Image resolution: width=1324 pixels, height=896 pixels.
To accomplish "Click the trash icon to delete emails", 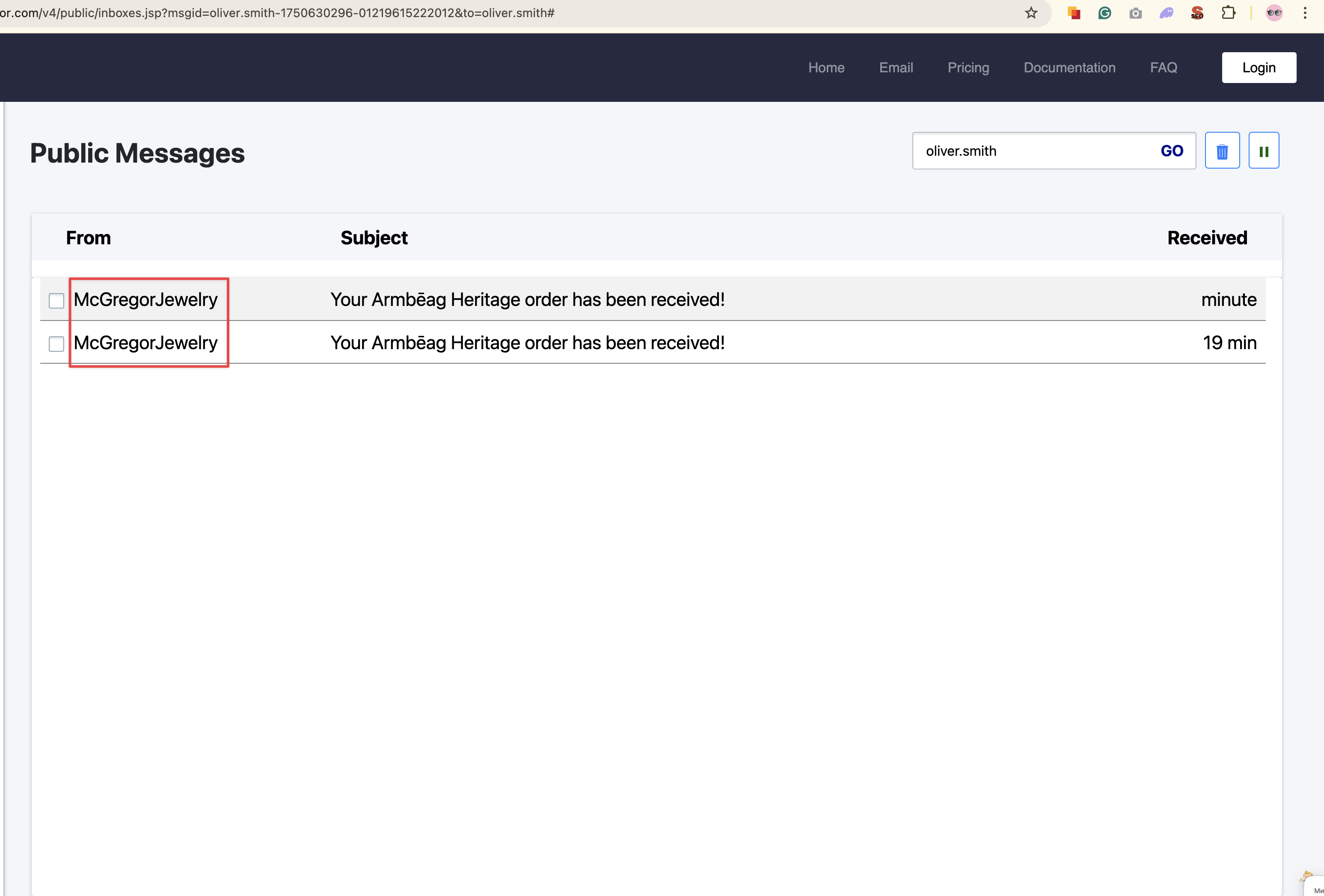I will pos(1222,151).
